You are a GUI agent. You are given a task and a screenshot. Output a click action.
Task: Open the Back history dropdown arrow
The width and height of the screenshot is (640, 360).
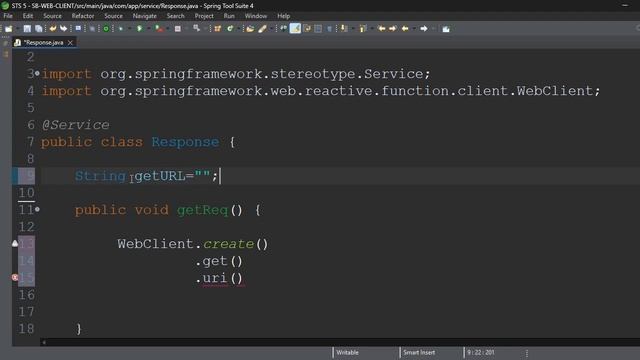click(x=414, y=29)
